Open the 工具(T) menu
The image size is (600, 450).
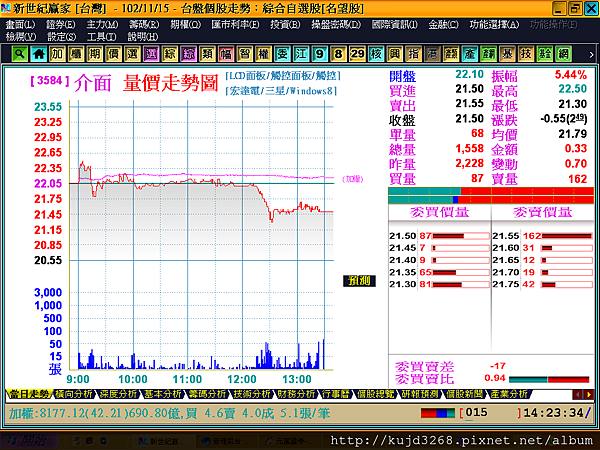(101, 37)
